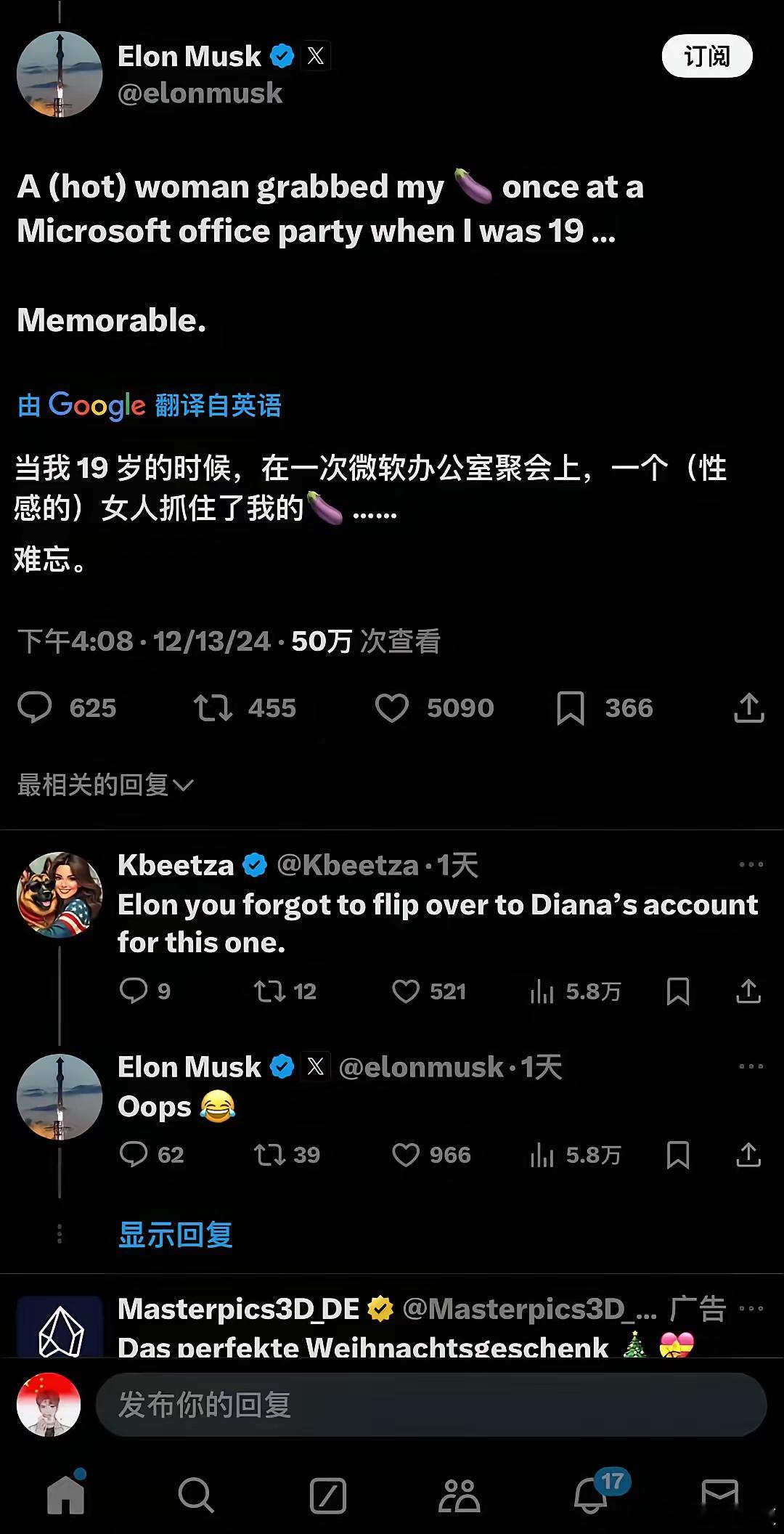Open more options on Kbeetza's reply
This screenshot has width=784, height=1534.
(751, 864)
